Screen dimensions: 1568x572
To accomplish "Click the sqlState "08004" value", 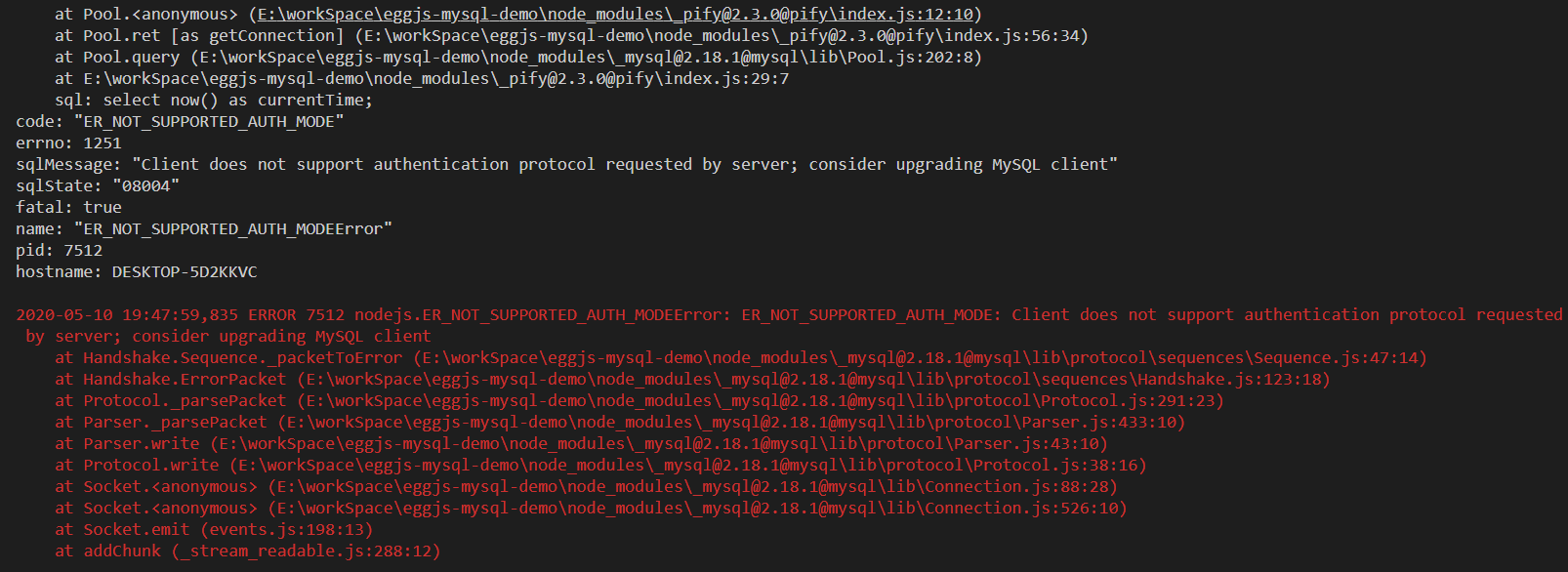I will pos(145,186).
